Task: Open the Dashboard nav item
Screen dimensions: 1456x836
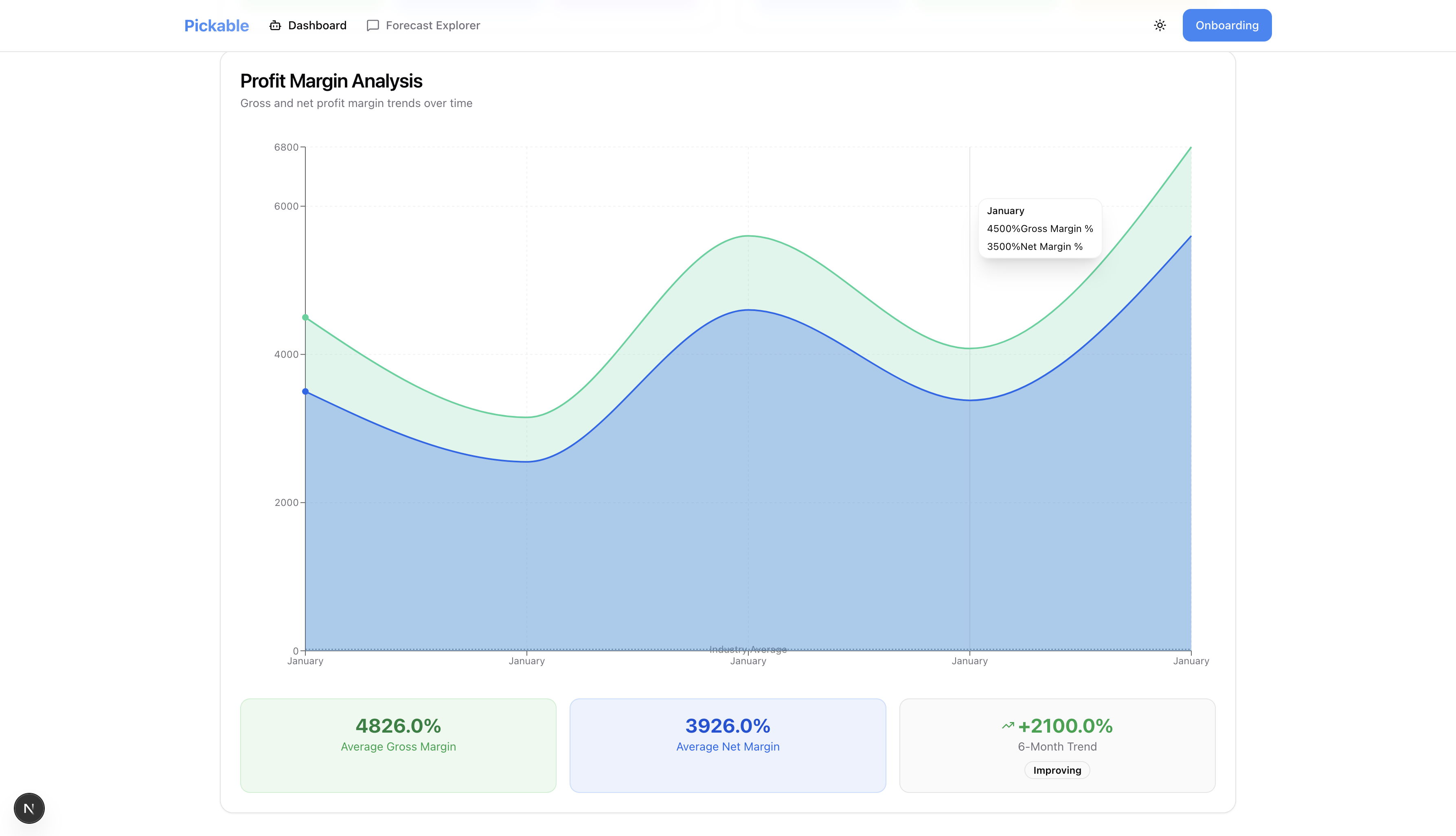Action: pos(317,25)
